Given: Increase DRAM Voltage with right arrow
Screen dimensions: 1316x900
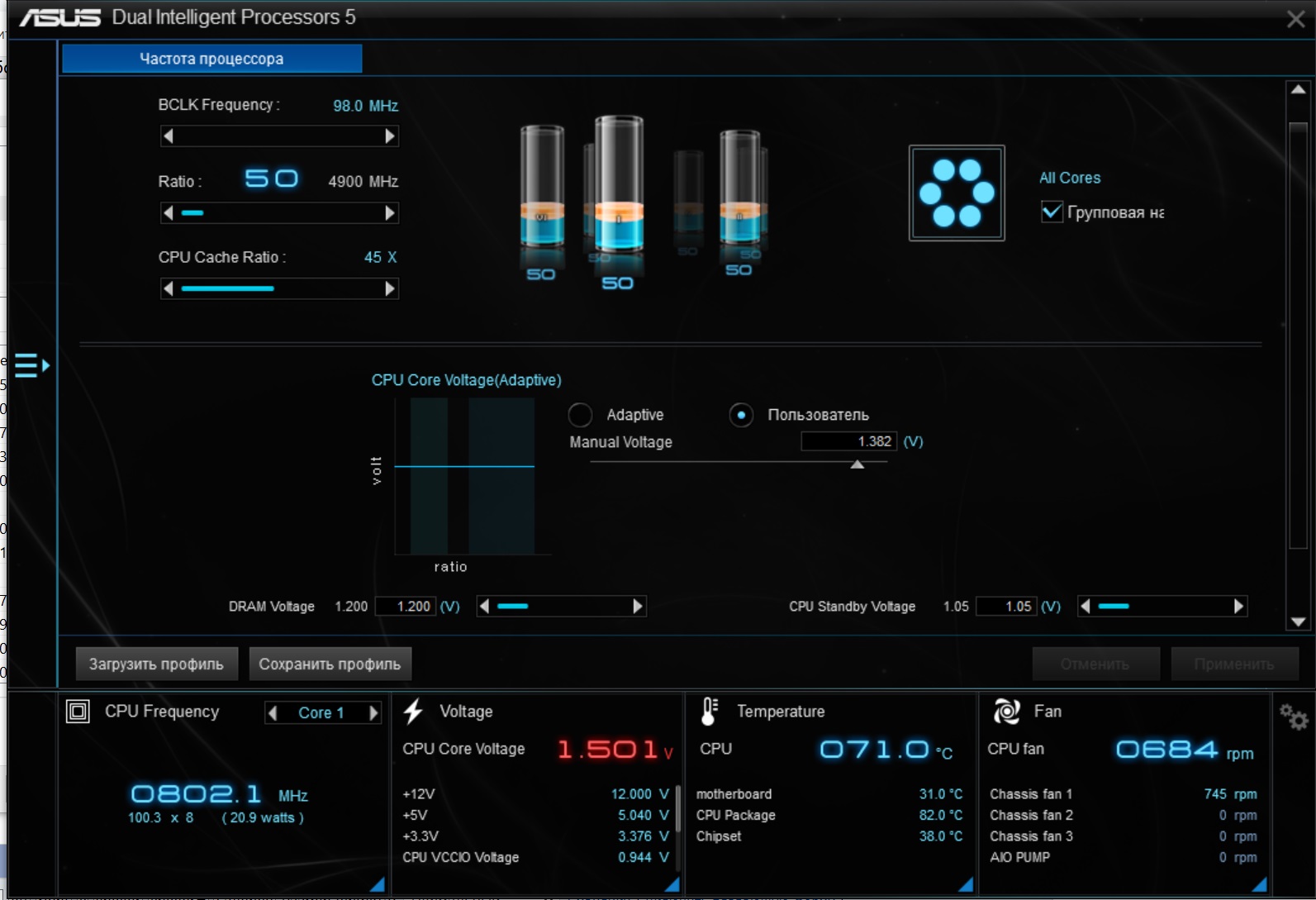Looking at the screenshot, I should 637,607.
